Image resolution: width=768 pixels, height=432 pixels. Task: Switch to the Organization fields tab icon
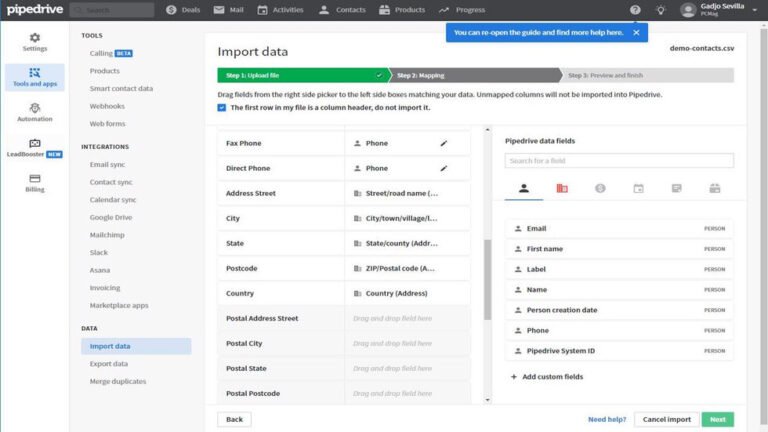tap(562, 188)
